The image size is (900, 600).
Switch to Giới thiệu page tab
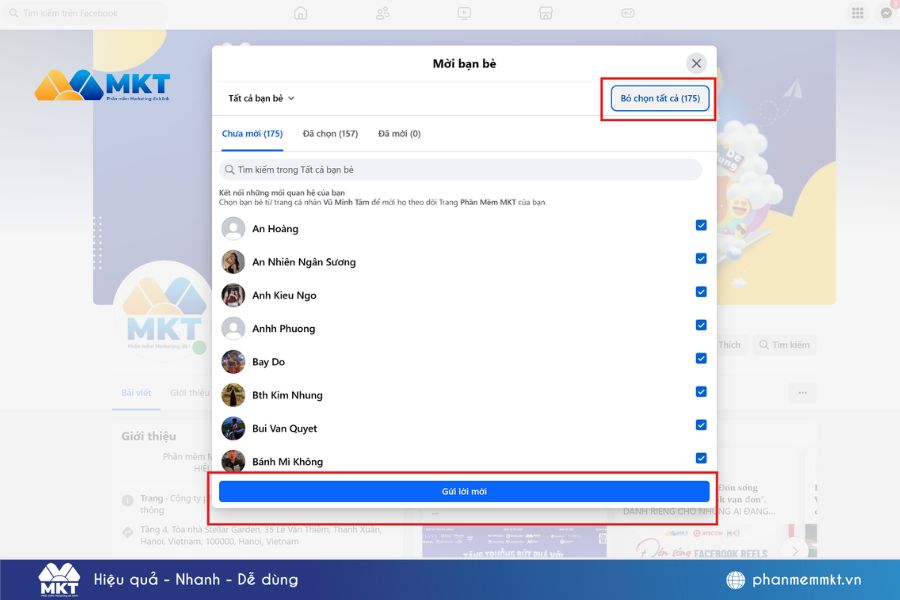click(x=190, y=393)
